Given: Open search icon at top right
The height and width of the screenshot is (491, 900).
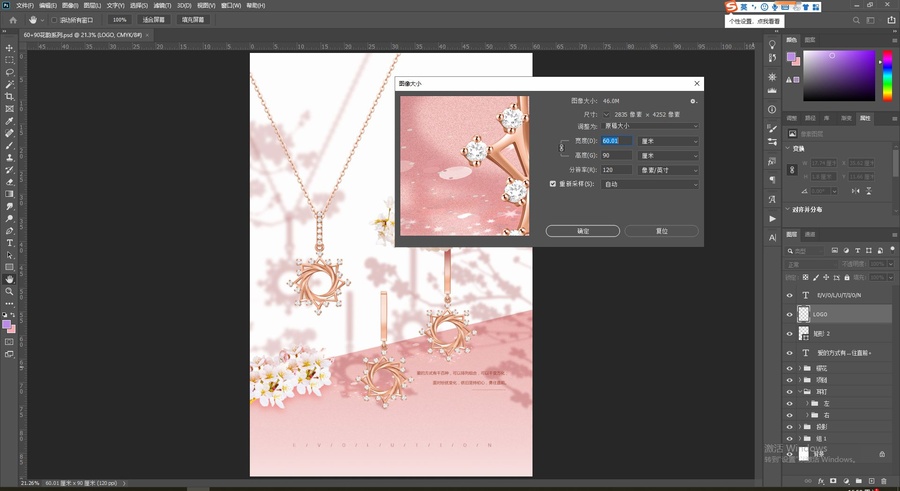Looking at the screenshot, I should click(x=856, y=20).
